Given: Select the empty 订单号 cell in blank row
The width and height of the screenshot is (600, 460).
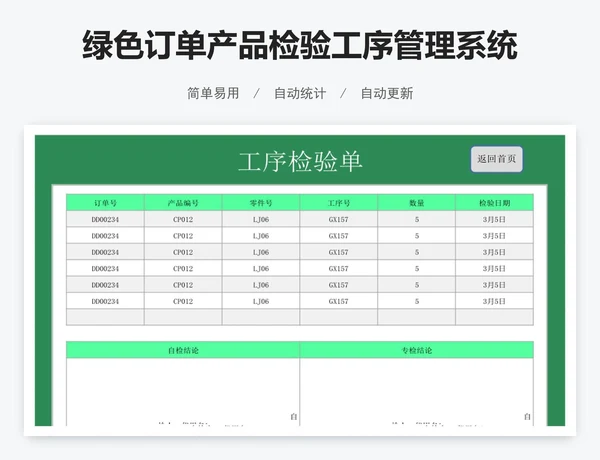Looking at the screenshot, I should (105, 317).
